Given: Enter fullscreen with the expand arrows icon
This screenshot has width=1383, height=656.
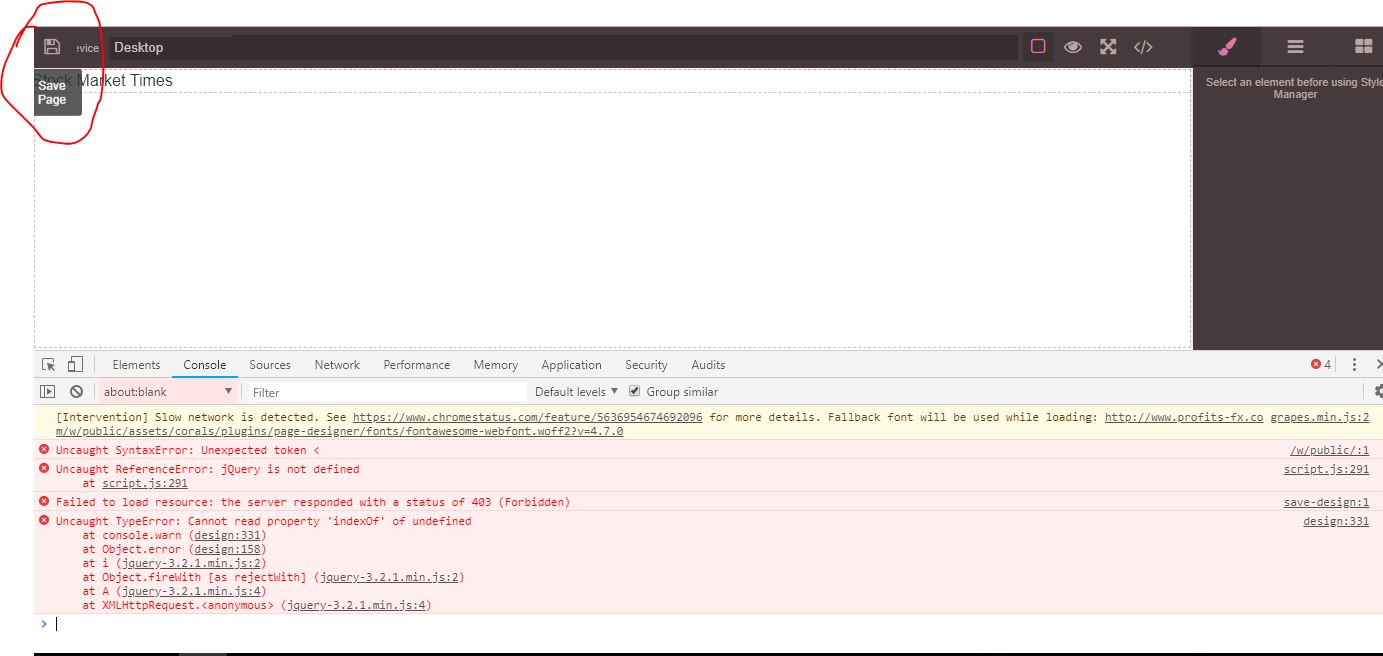Looking at the screenshot, I should (1108, 47).
